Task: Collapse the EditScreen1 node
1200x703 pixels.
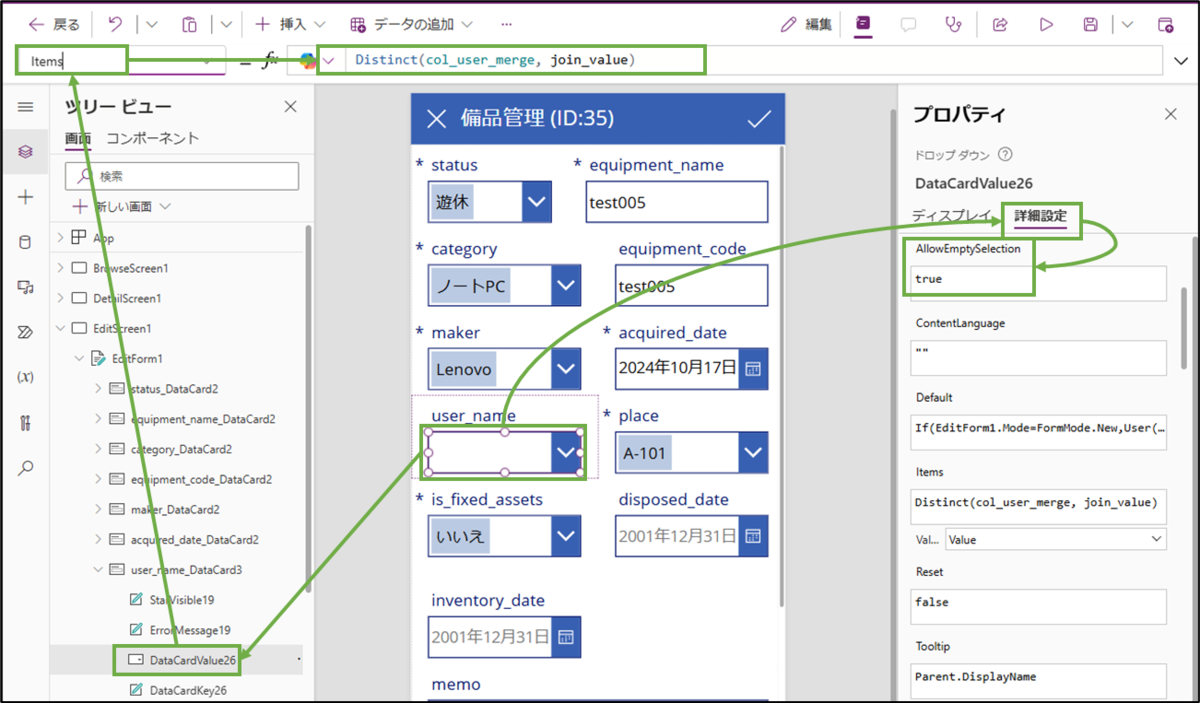Action: point(60,328)
